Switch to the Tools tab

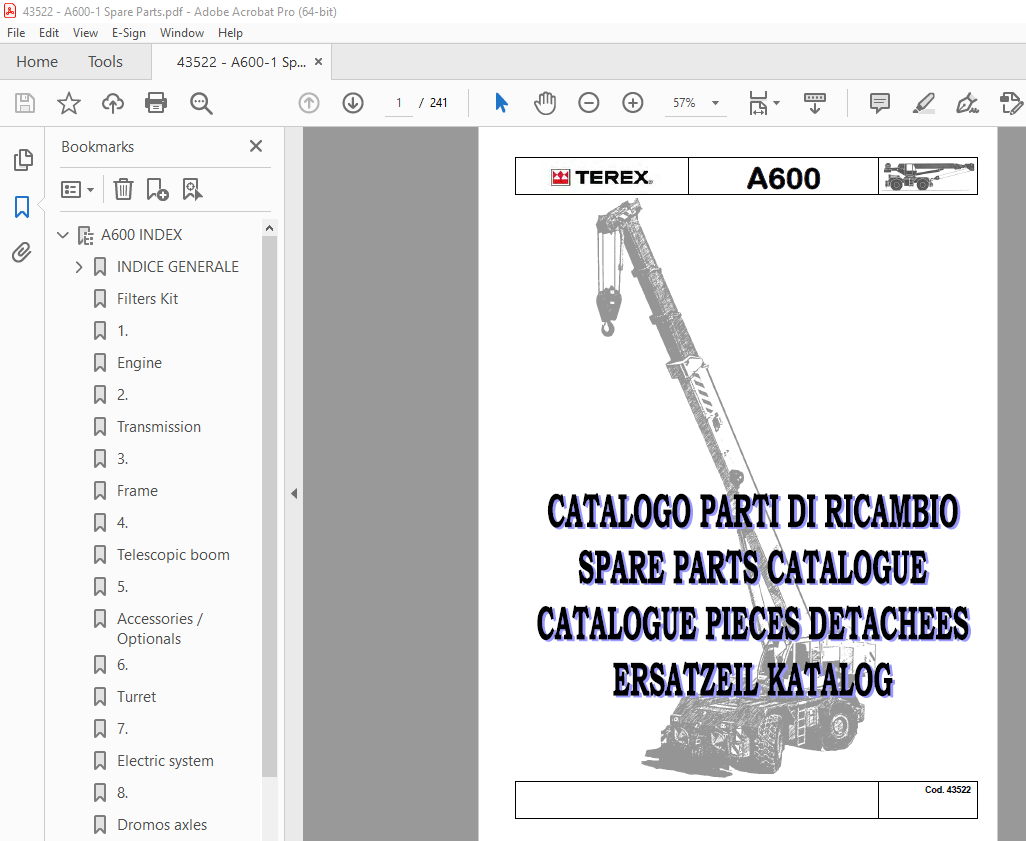pos(105,62)
